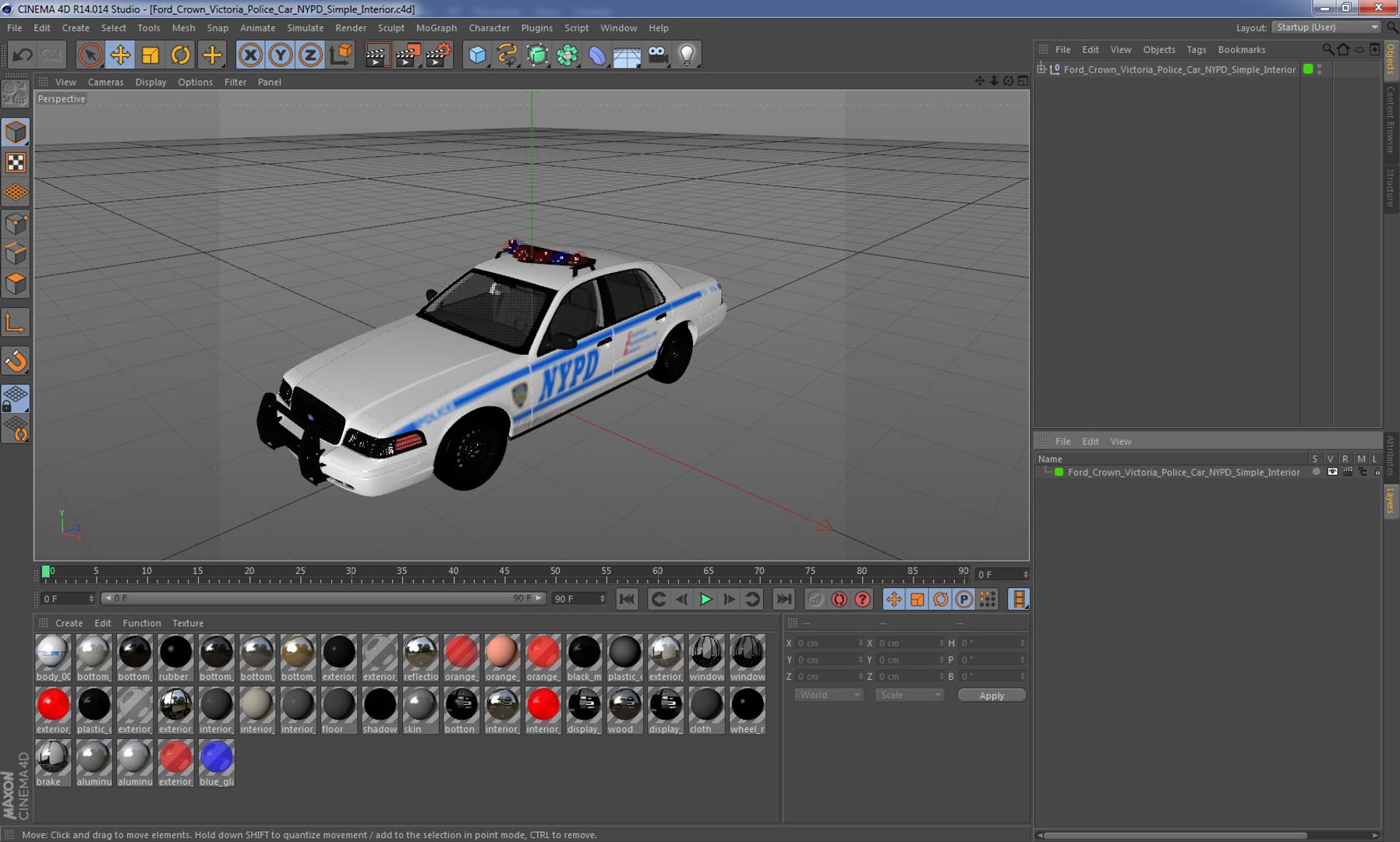
Task: Open the Object Manager Tags menu
Action: (x=1196, y=49)
